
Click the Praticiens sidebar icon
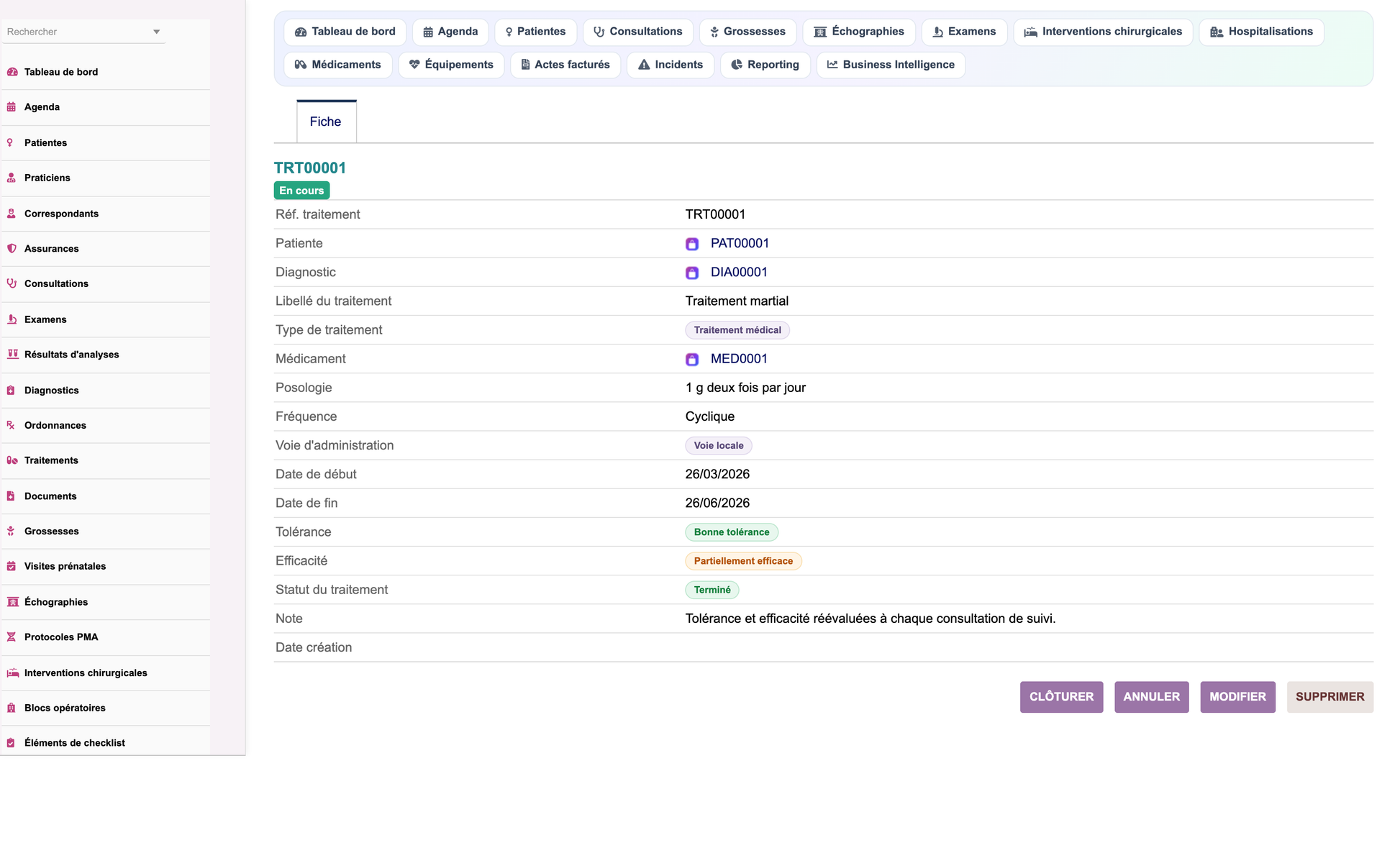12,178
